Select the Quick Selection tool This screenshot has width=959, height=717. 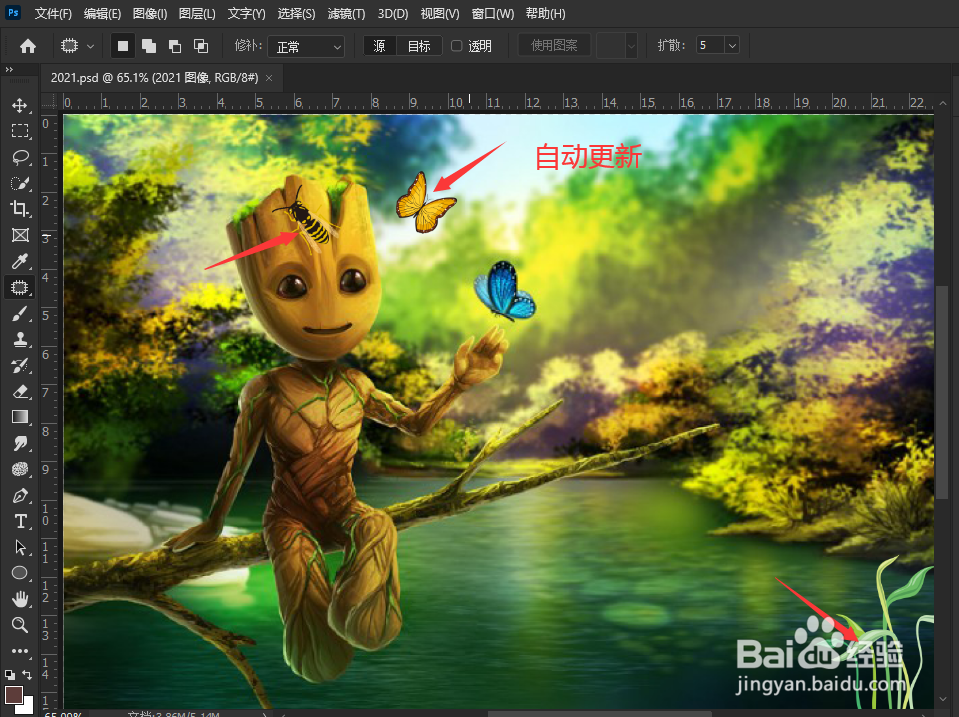[x=20, y=183]
